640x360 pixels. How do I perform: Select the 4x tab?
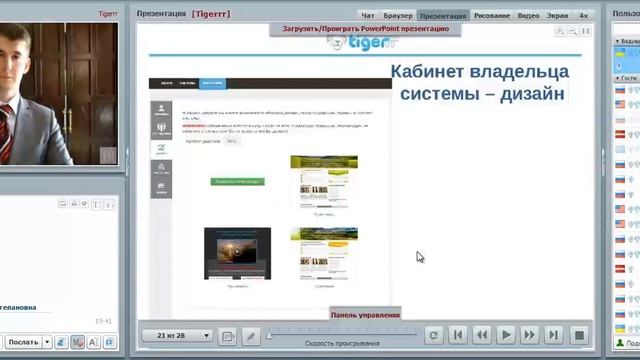584,16
